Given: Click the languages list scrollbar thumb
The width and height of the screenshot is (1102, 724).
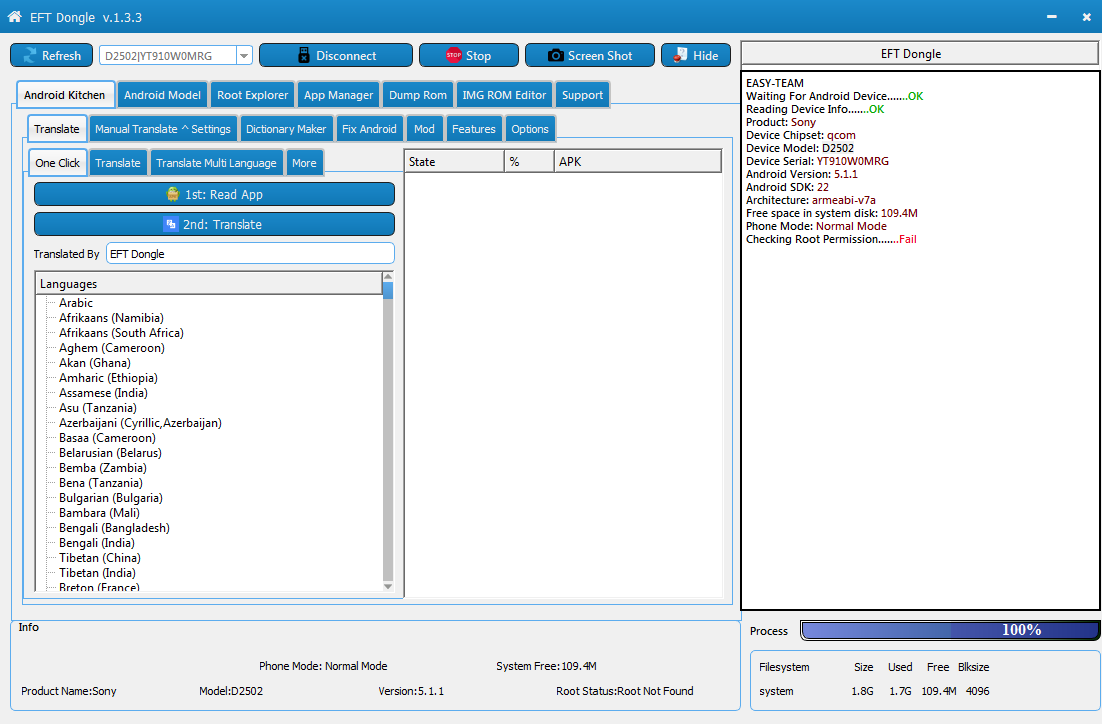Looking at the screenshot, I should click(388, 290).
